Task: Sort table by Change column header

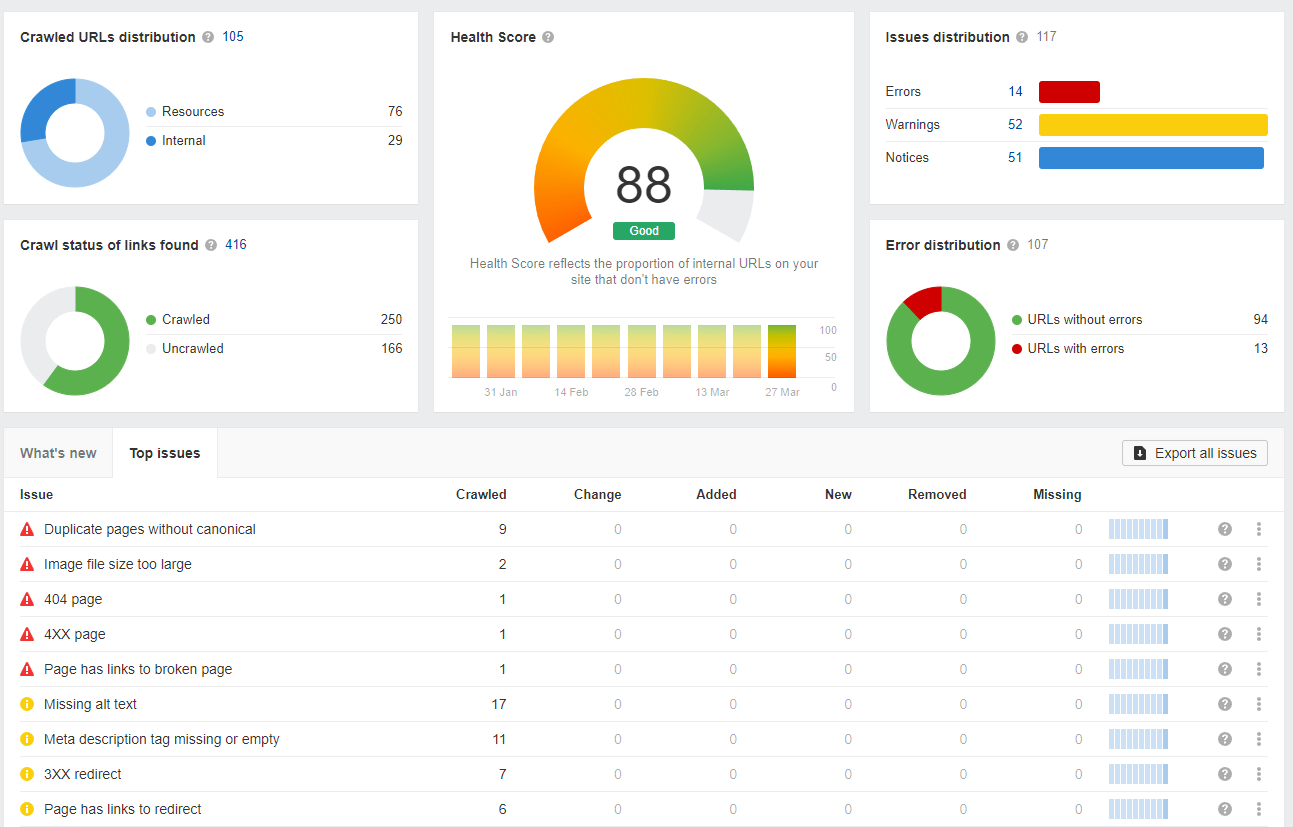Action: (597, 494)
